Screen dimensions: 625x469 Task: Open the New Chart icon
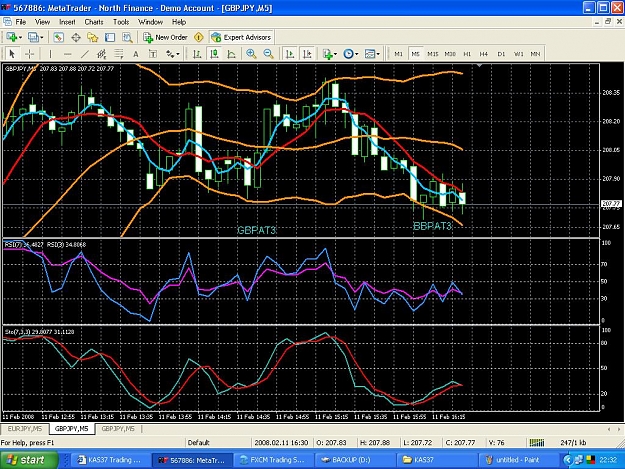click(11, 37)
